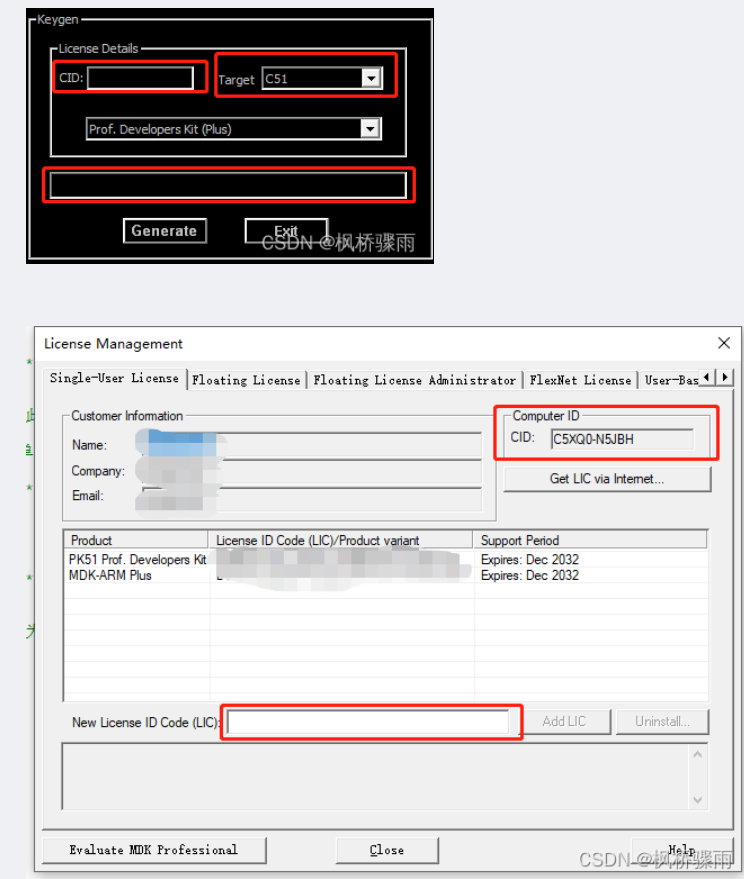Screen dimensions: 744x879
Task: Click the Computer ID CID field C5XQ0-N5JBH
Action: point(622,439)
